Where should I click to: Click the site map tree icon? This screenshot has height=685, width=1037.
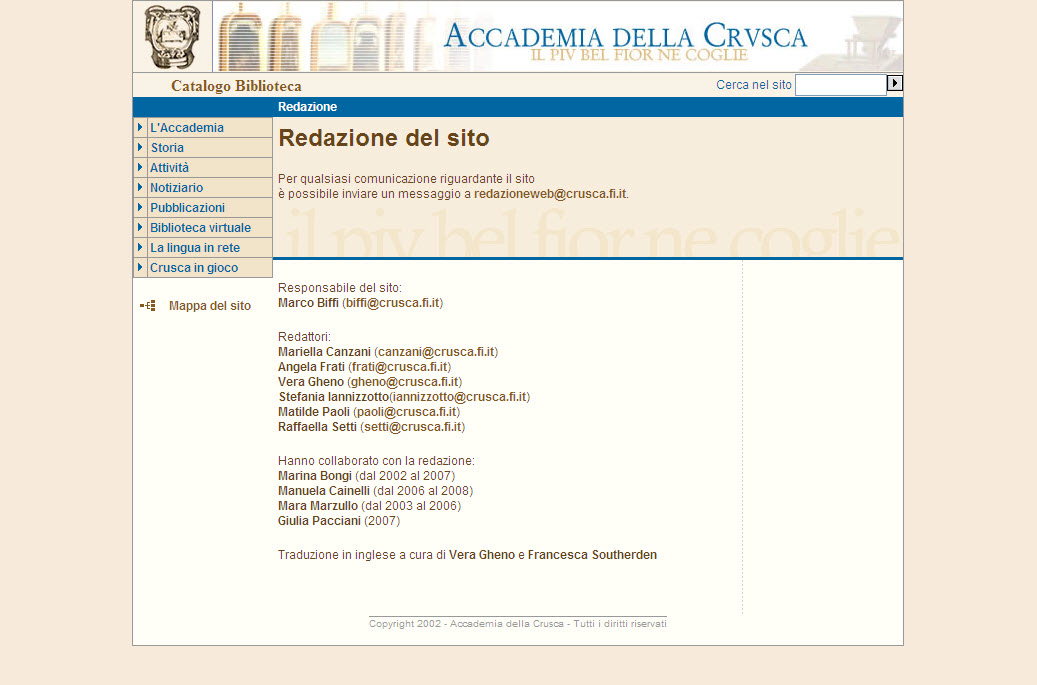click(x=147, y=305)
